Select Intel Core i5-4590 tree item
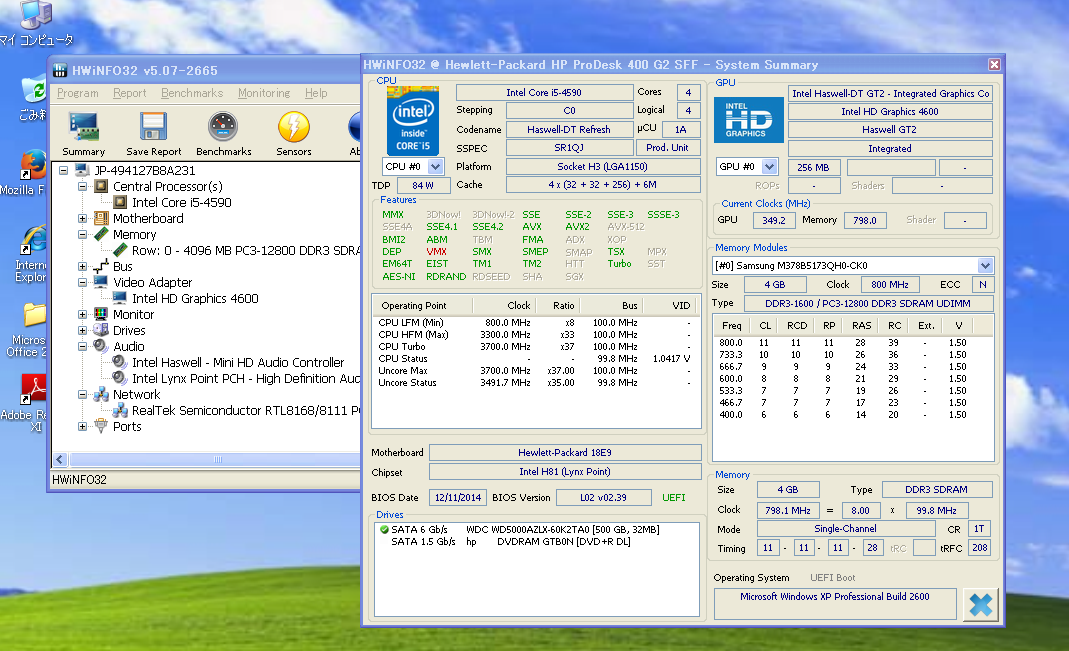Screen dimensions: 1069x651 click(x=182, y=202)
